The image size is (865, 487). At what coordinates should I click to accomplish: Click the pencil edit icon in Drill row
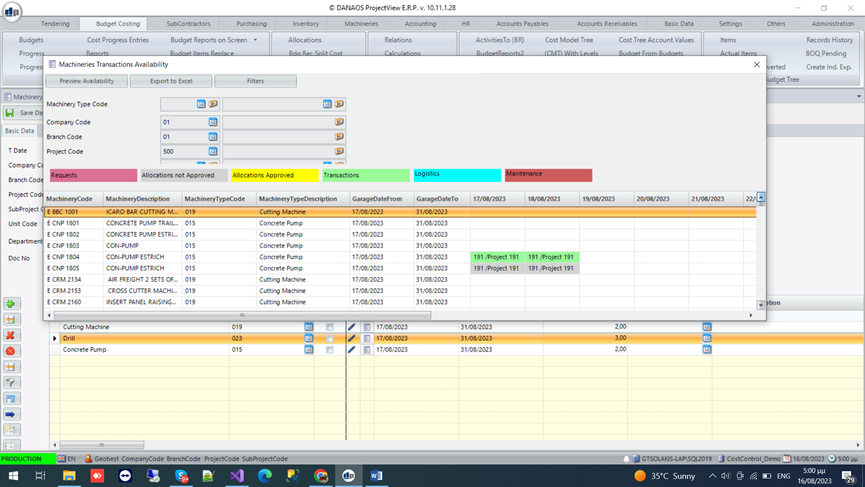351,338
